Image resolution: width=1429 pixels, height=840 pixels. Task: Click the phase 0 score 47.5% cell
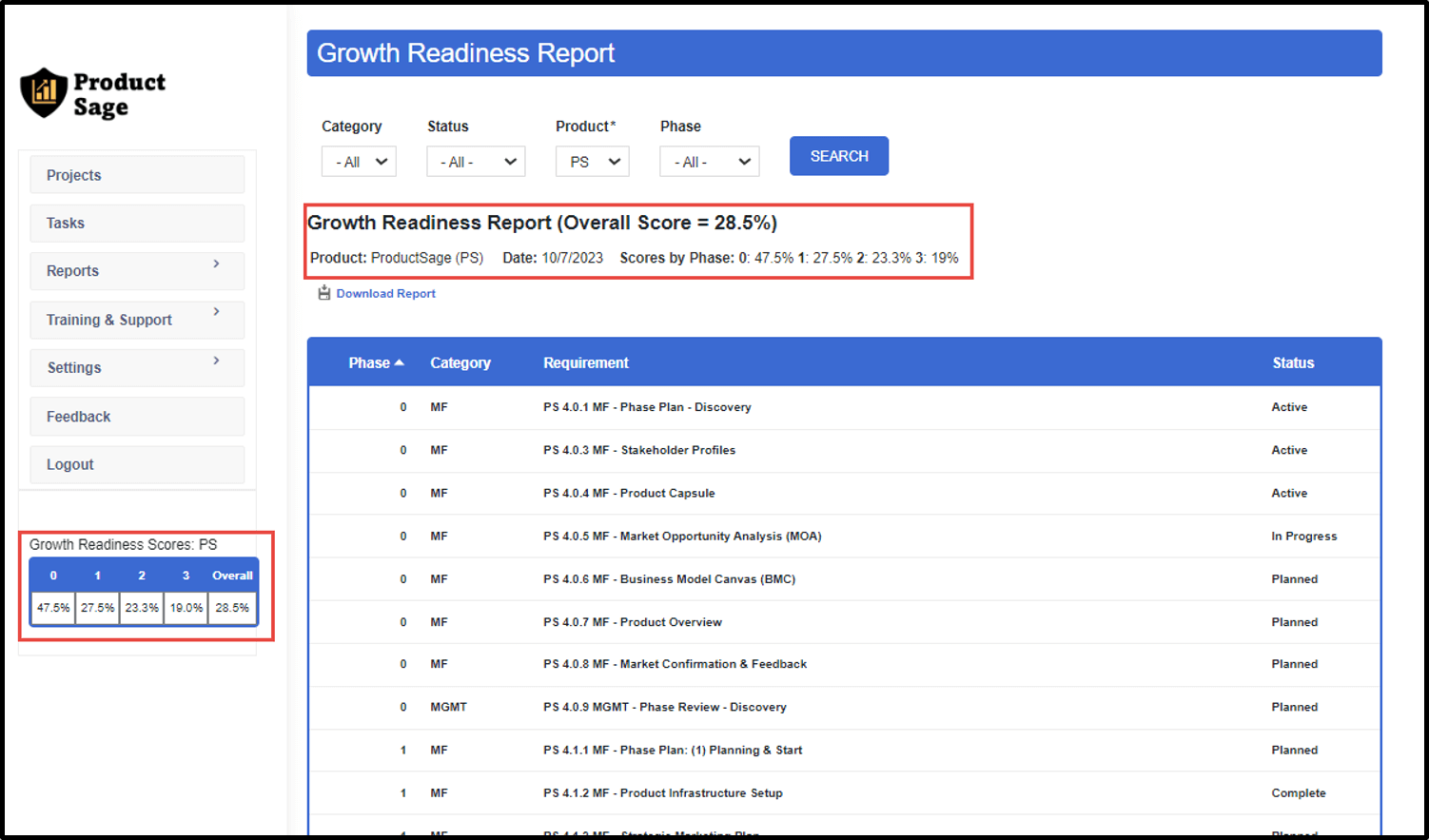point(53,608)
